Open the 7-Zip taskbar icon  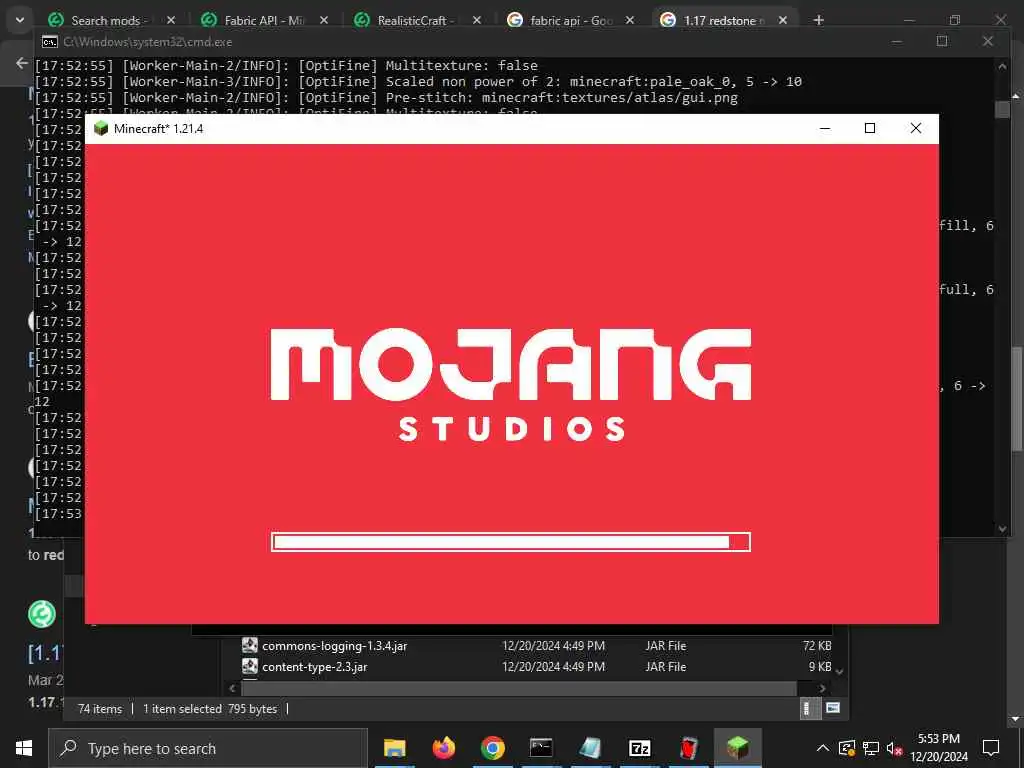click(639, 748)
